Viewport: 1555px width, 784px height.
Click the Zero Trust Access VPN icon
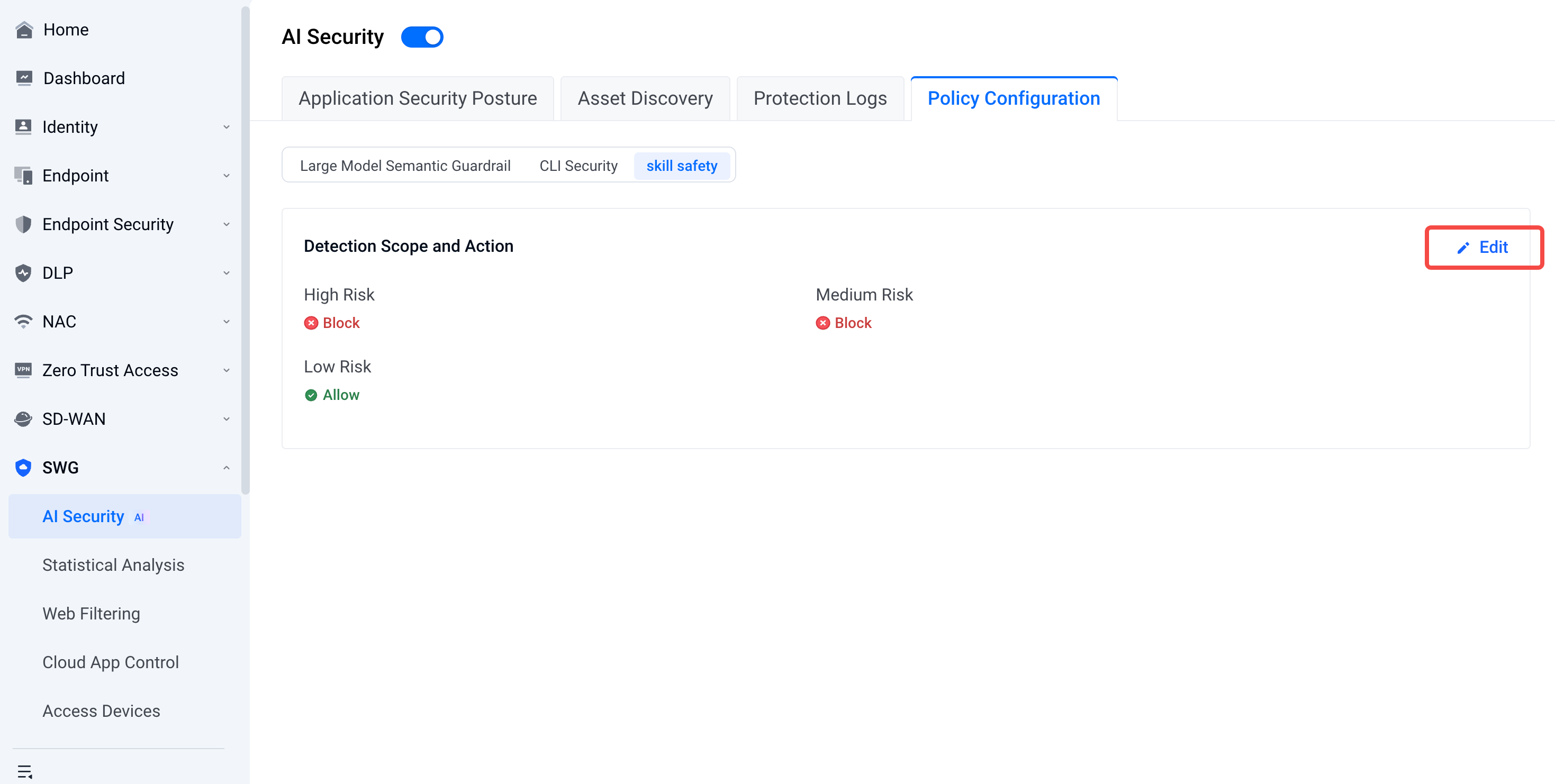pyautogui.click(x=23, y=370)
